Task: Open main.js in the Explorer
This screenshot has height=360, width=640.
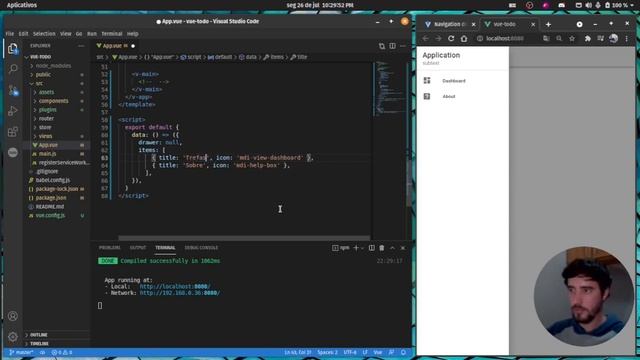Action: [48, 154]
